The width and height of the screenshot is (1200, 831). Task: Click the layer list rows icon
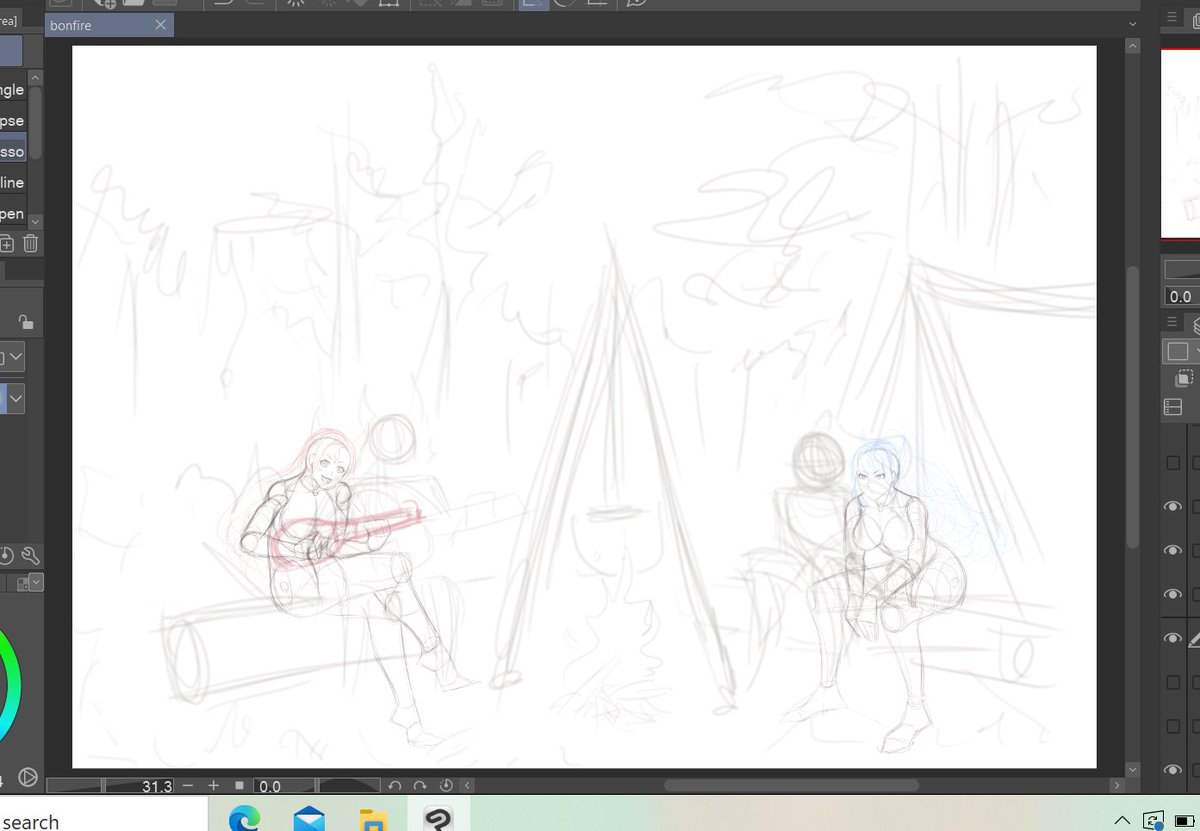[1173, 407]
